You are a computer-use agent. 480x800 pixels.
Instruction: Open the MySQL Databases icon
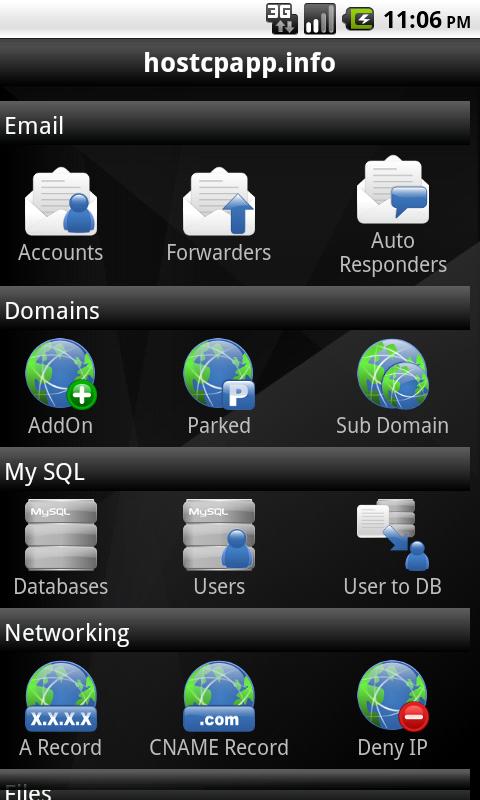[x=61, y=535]
